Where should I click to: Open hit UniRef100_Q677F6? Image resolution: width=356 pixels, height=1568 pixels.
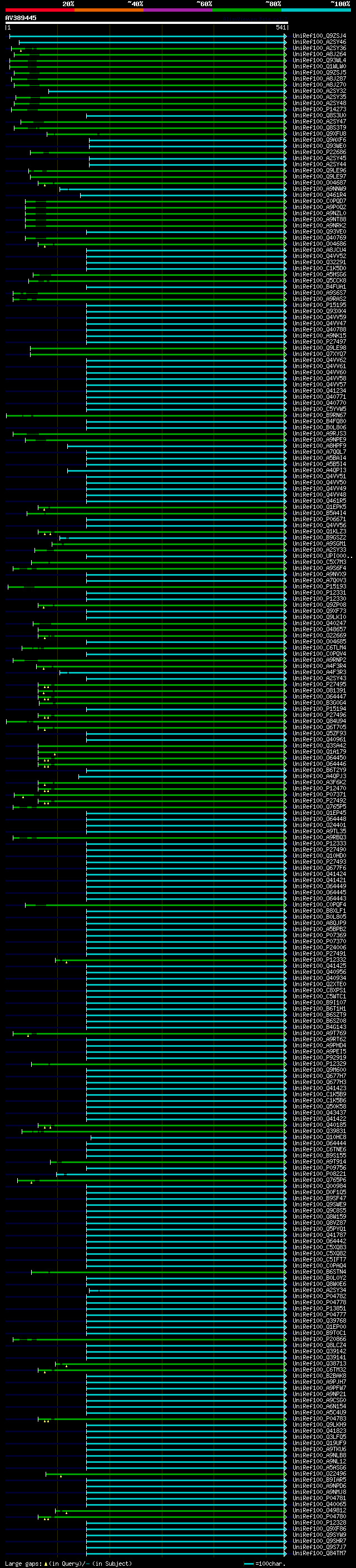point(319,868)
